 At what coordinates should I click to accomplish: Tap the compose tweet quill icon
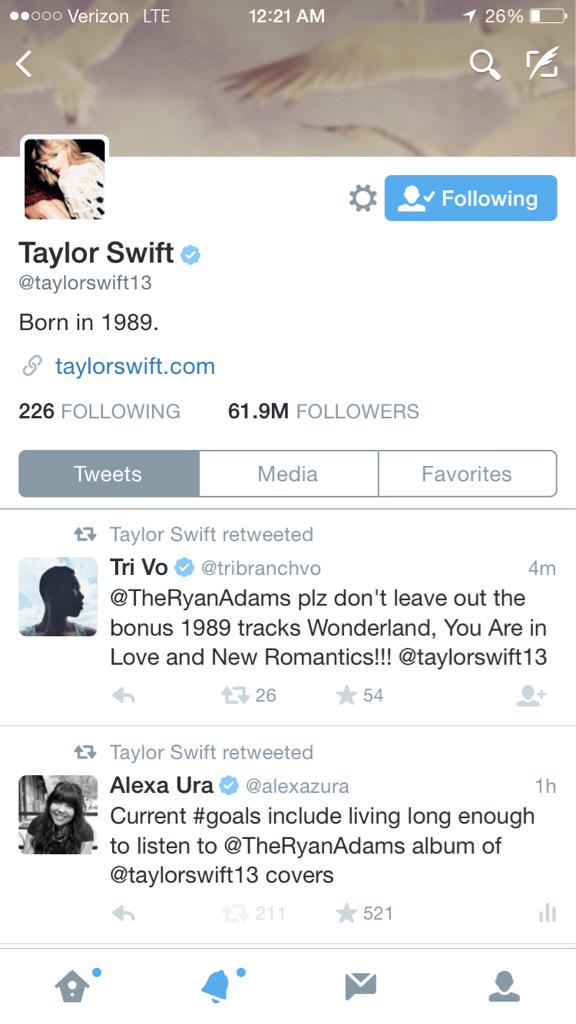click(542, 63)
